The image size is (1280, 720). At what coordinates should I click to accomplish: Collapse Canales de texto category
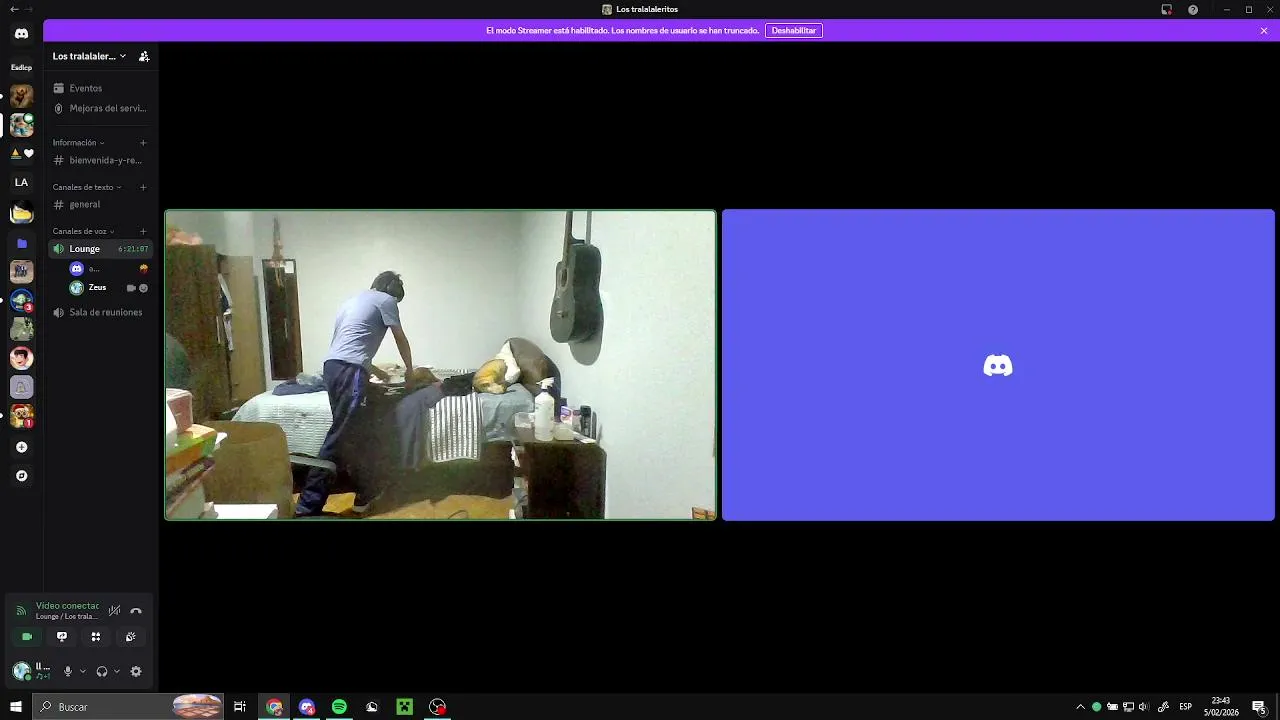pos(87,187)
